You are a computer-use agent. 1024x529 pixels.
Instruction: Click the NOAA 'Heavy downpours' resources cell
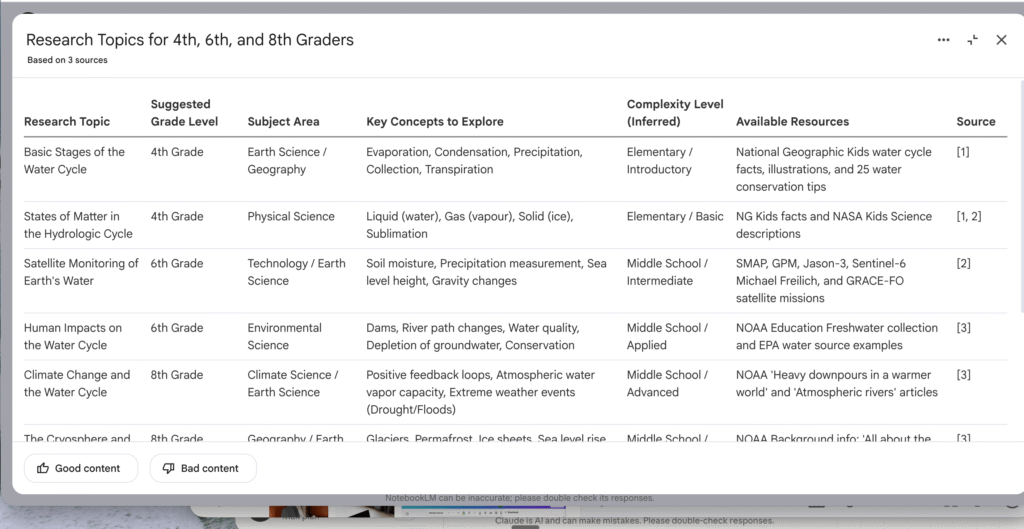(837, 383)
